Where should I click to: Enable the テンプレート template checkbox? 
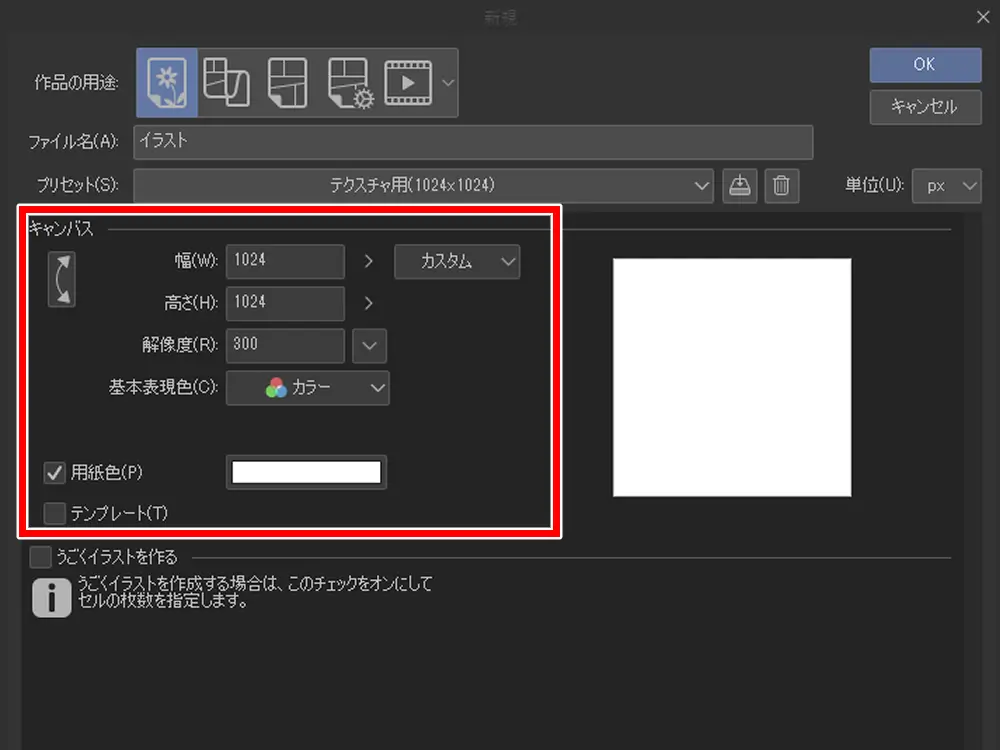55,514
